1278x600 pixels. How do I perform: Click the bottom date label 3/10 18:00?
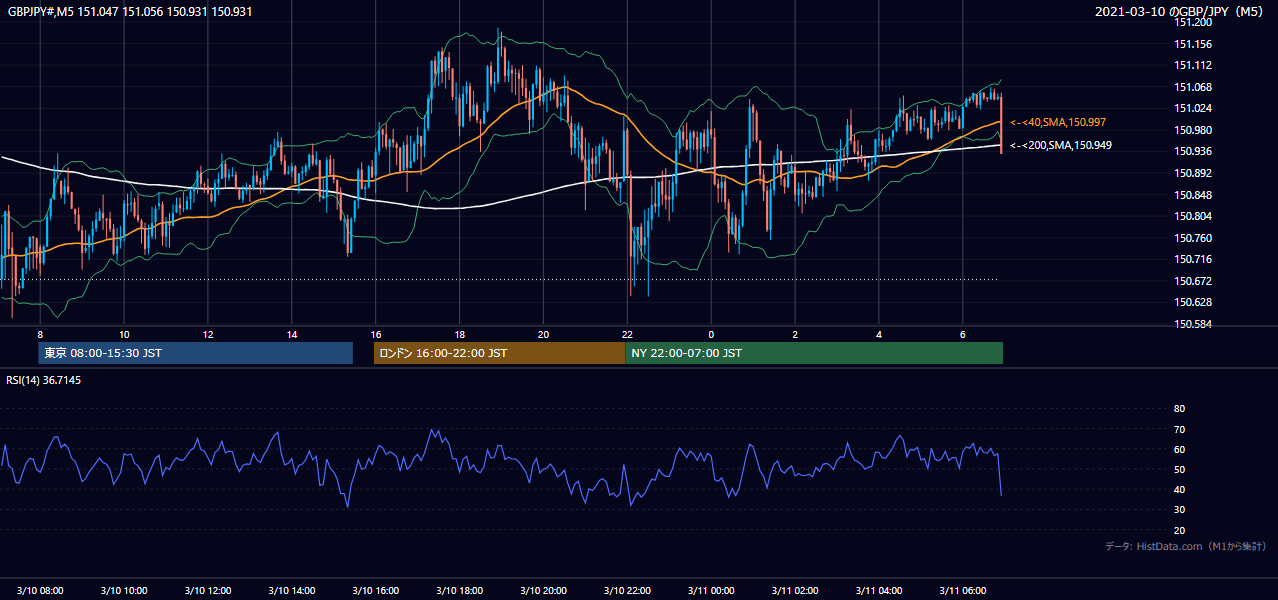click(459, 590)
